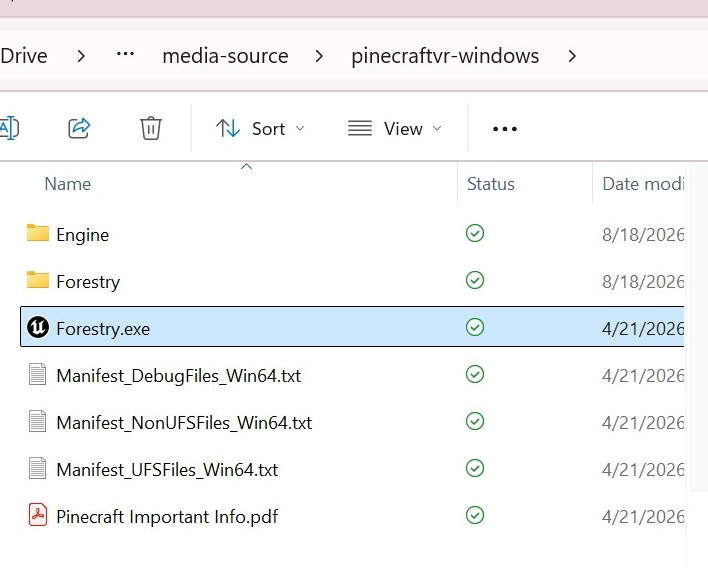The width and height of the screenshot is (708, 568).
Task: Go to media-source in breadcrumb
Action: point(225,56)
